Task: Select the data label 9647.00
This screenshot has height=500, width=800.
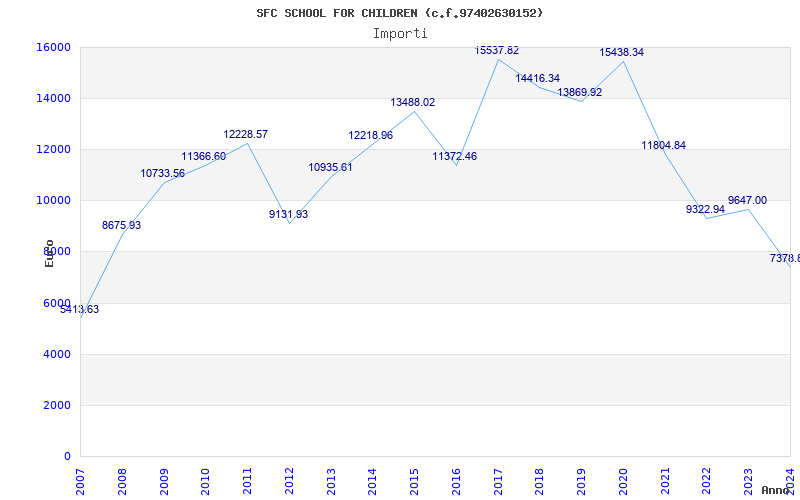Action: pos(747,200)
